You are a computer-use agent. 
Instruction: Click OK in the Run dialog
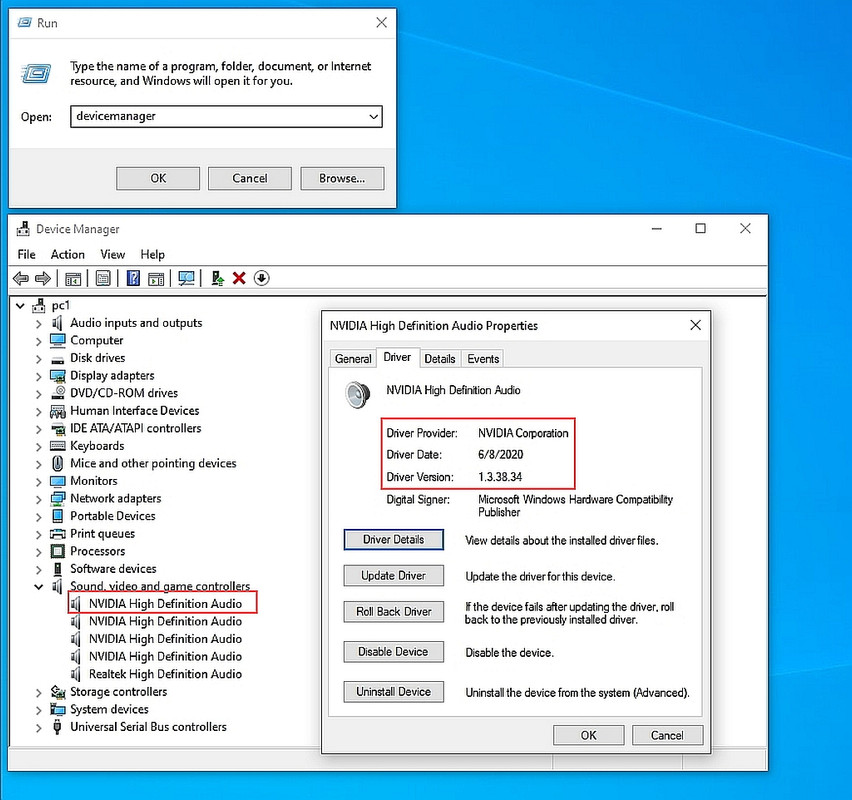pyautogui.click(x=158, y=178)
